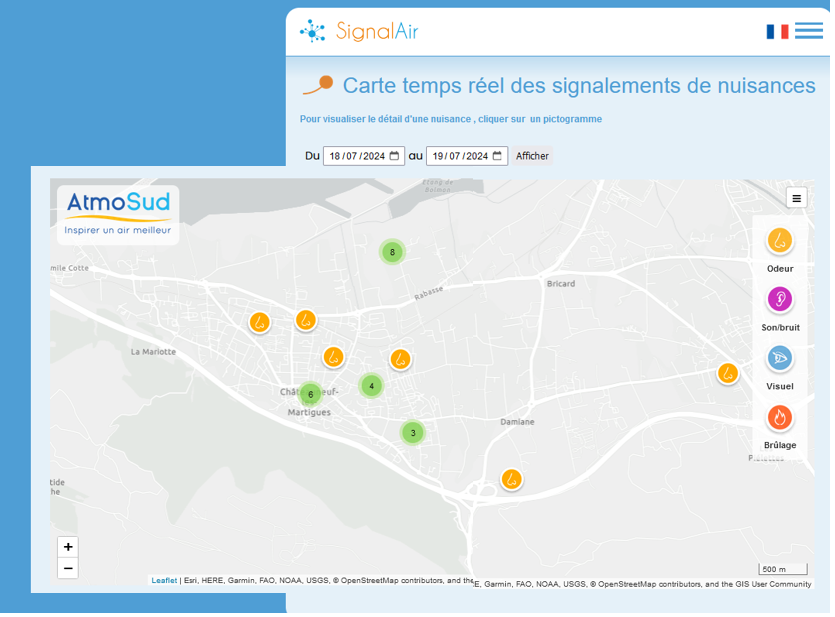
Task: Zoom out with the map minus button
Action: (x=68, y=568)
